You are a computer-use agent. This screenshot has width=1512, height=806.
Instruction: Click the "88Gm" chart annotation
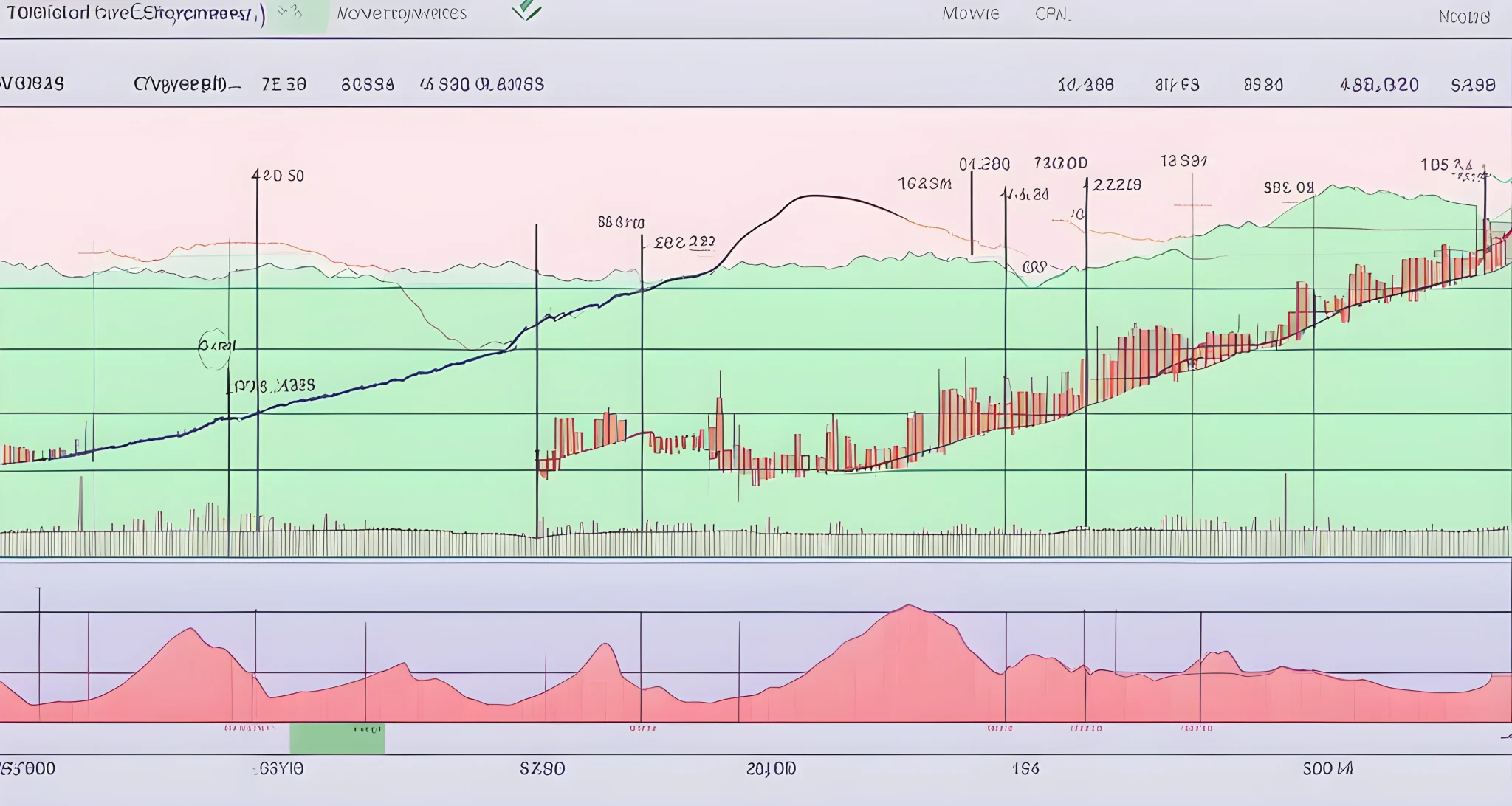[620, 222]
